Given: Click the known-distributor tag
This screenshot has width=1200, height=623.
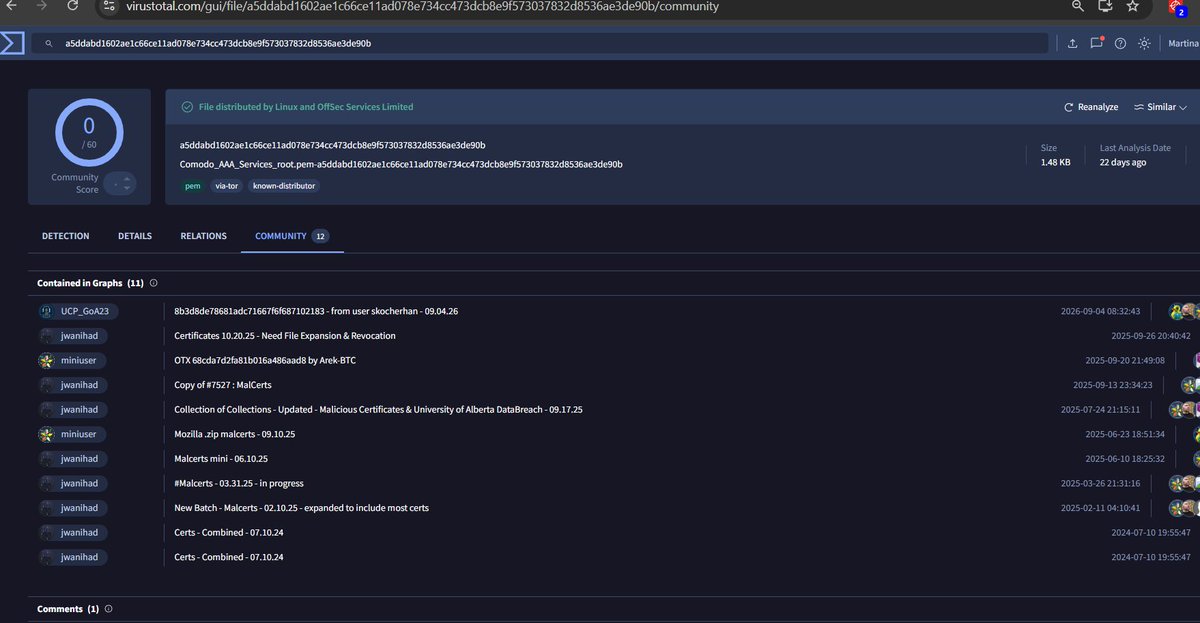Looking at the screenshot, I should (285, 186).
